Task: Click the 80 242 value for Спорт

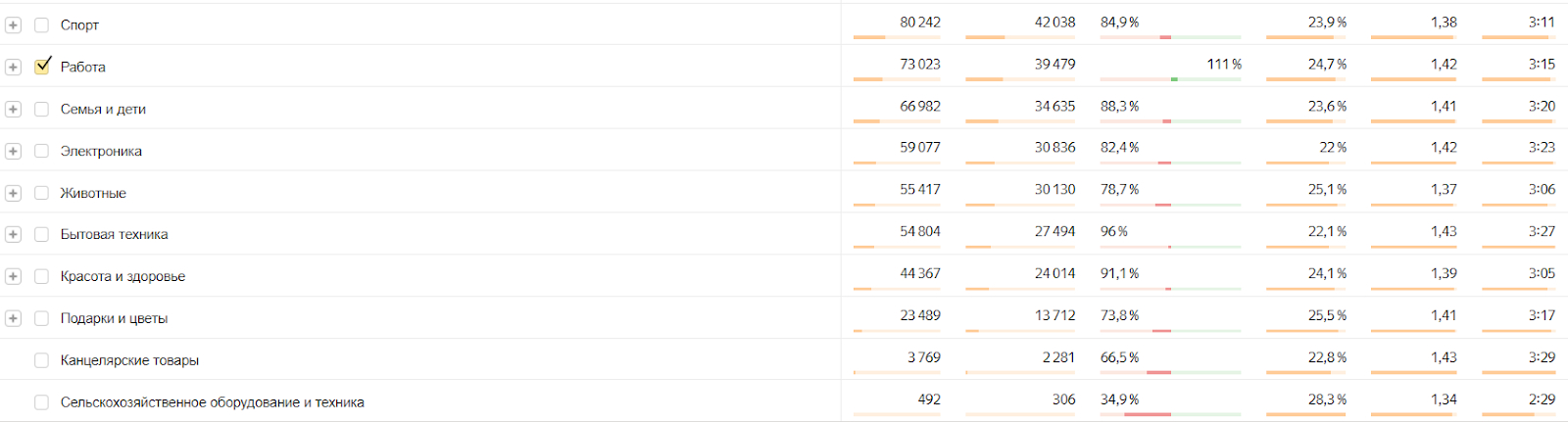Action: click(x=919, y=23)
